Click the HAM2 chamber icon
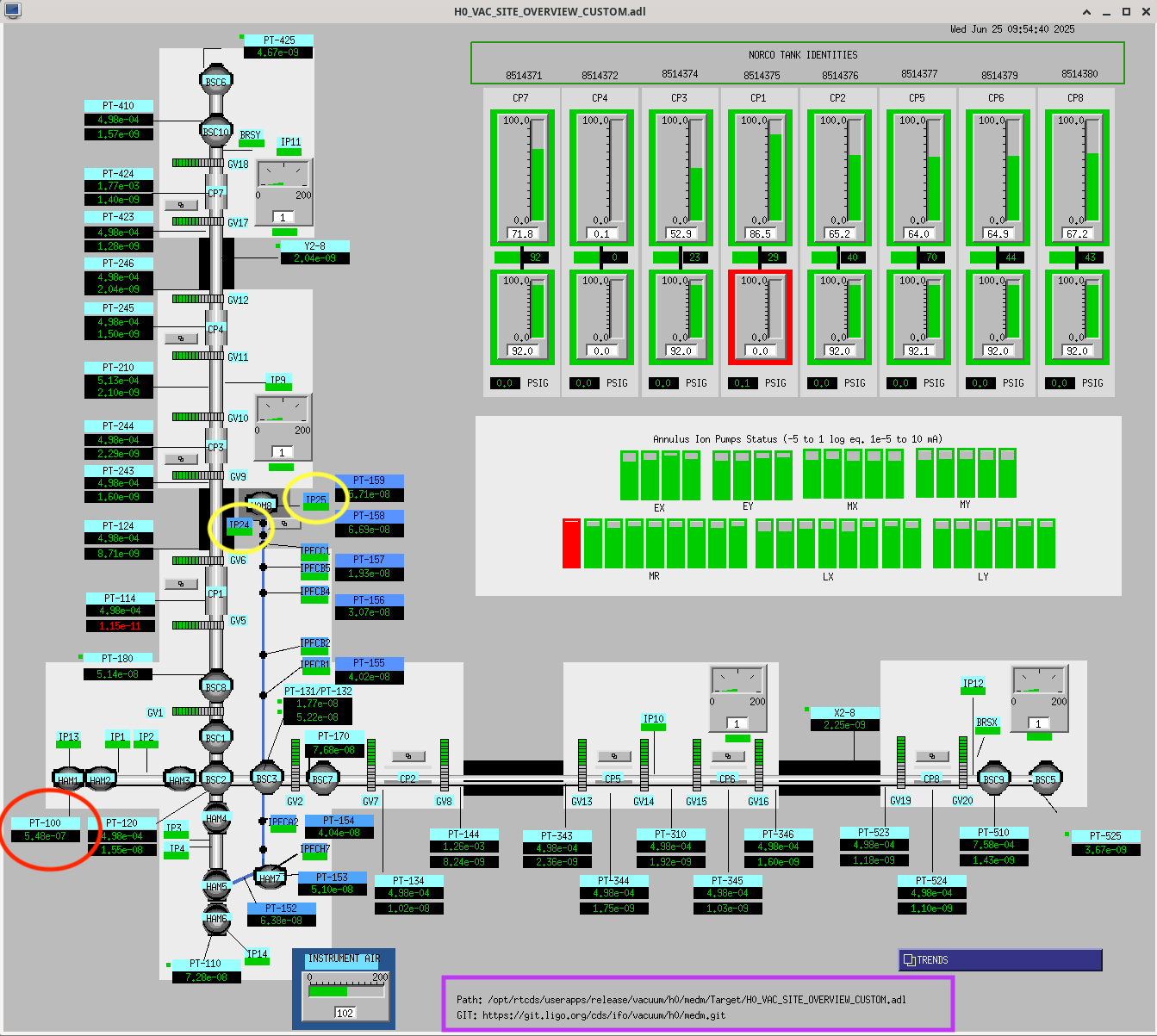The image size is (1157, 1036). [101, 780]
